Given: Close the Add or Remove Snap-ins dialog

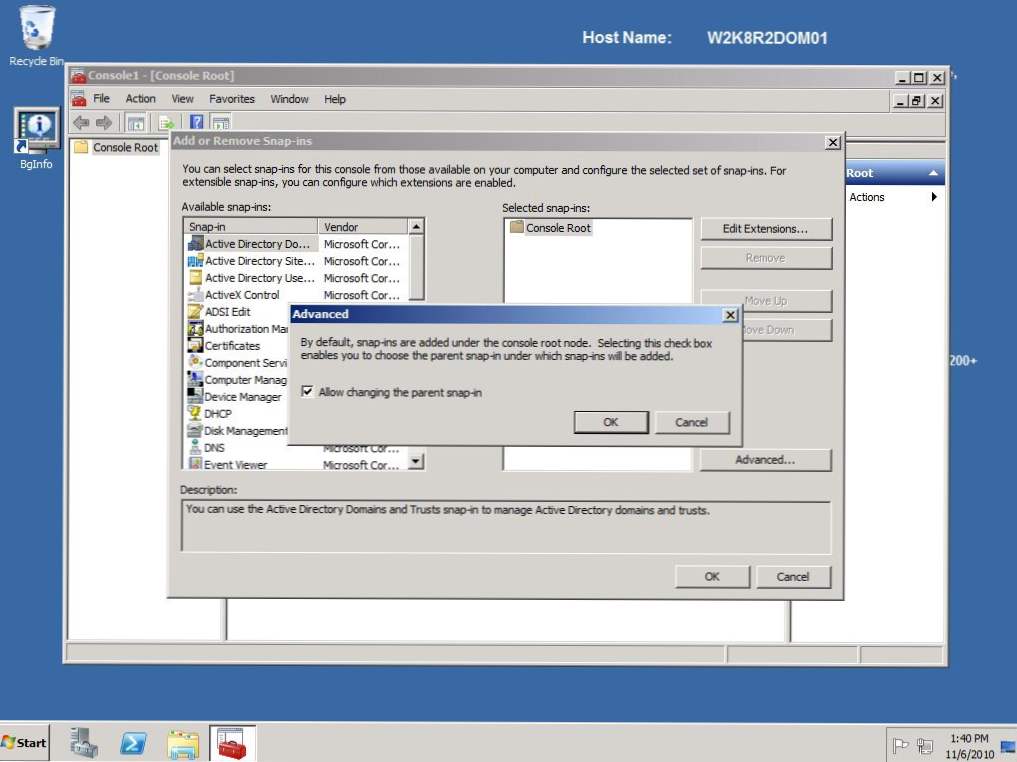Looking at the screenshot, I should click(833, 143).
